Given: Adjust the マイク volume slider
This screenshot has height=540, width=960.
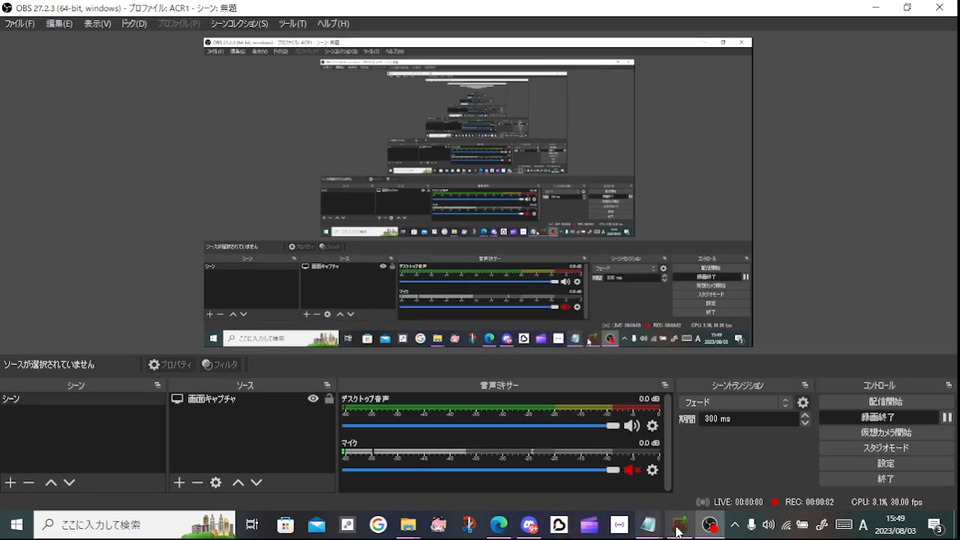Looking at the screenshot, I should [x=481, y=470].
